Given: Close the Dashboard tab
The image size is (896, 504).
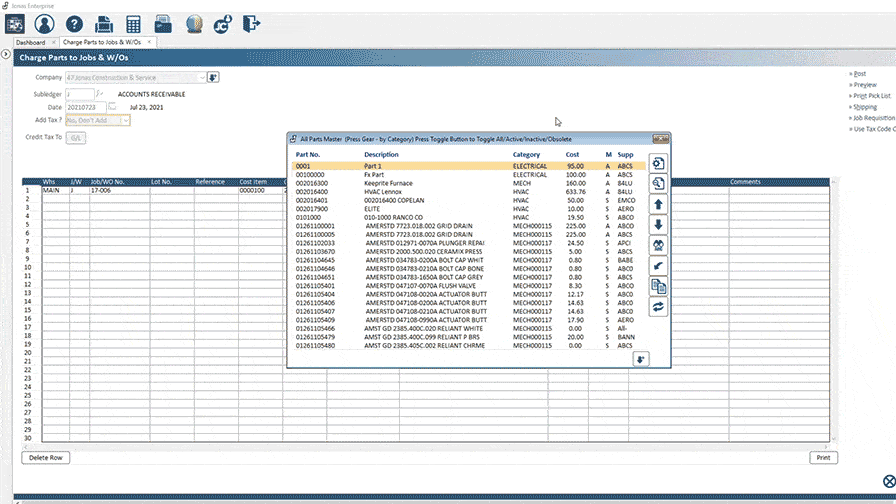Looking at the screenshot, I should (x=54, y=42).
